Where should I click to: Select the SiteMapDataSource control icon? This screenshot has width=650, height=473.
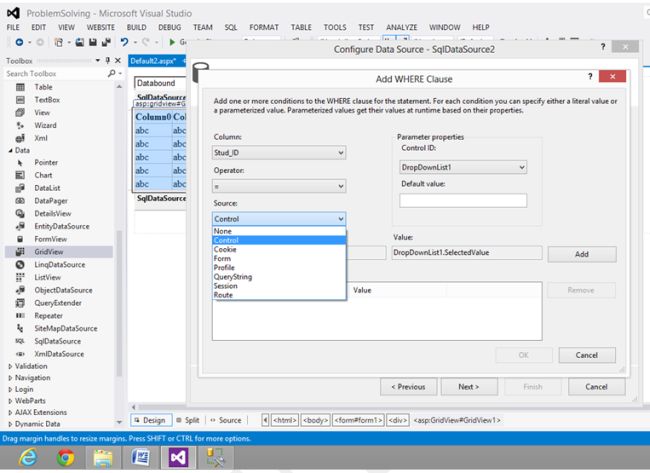pyautogui.click(x=20, y=328)
